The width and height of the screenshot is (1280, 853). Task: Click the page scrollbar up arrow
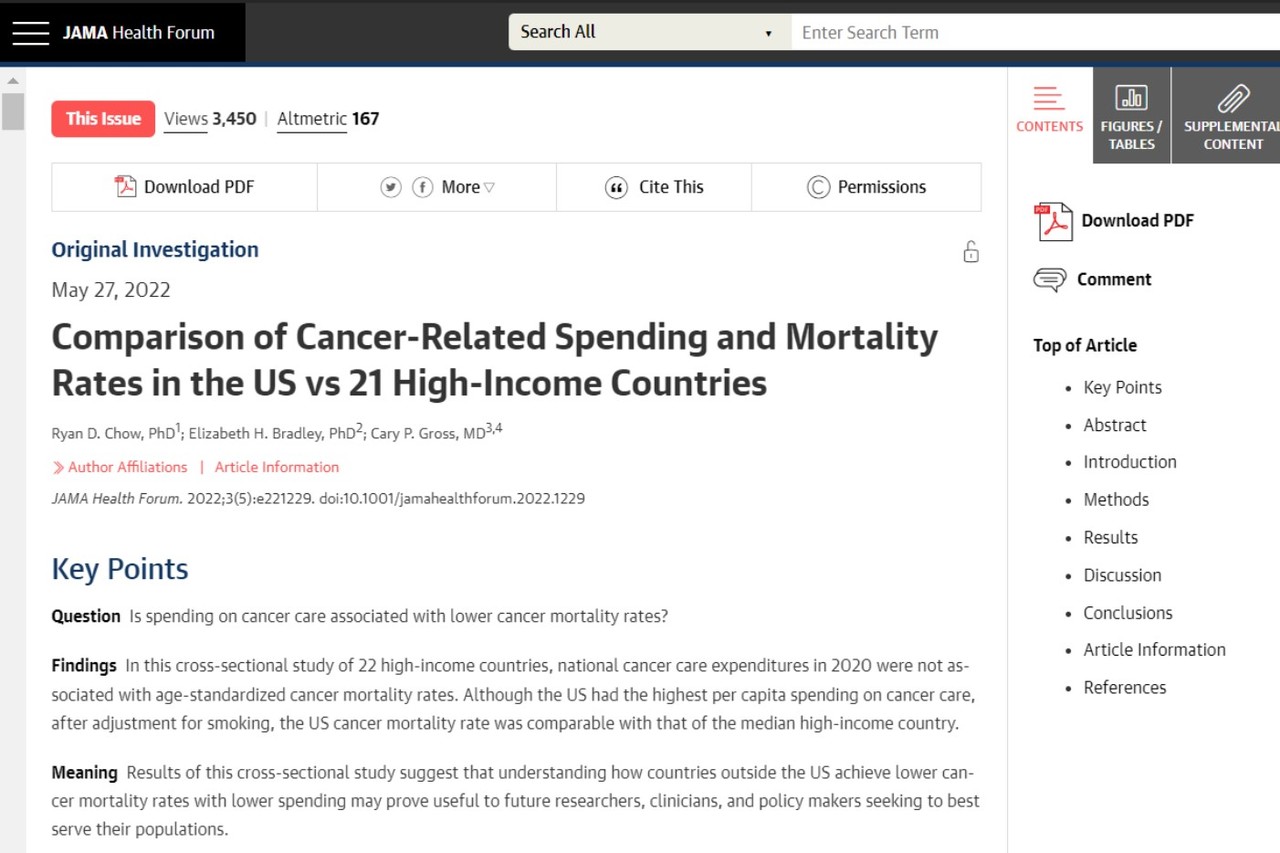point(12,81)
